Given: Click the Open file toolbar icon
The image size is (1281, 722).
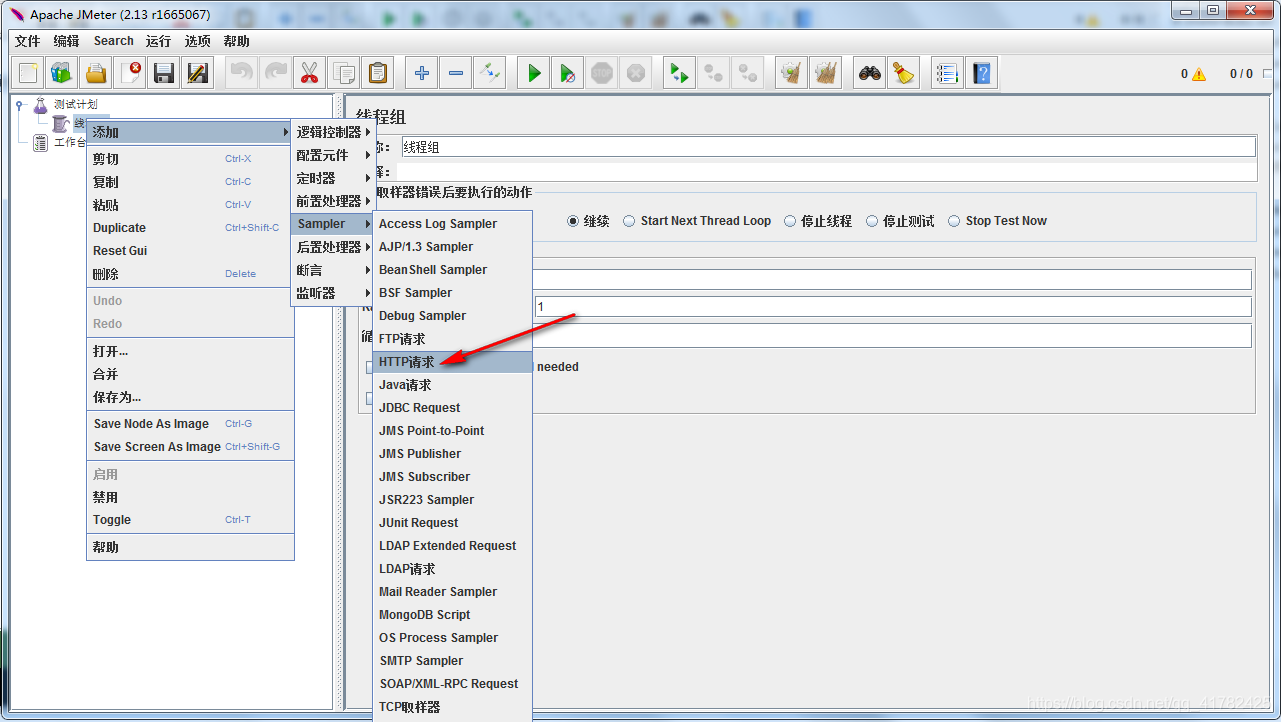Looking at the screenshot, I should (96, 73).
